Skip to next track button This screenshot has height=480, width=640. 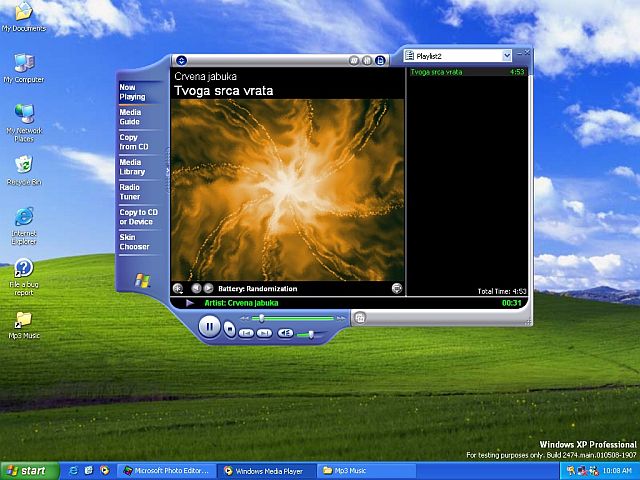tap(264, 333)
